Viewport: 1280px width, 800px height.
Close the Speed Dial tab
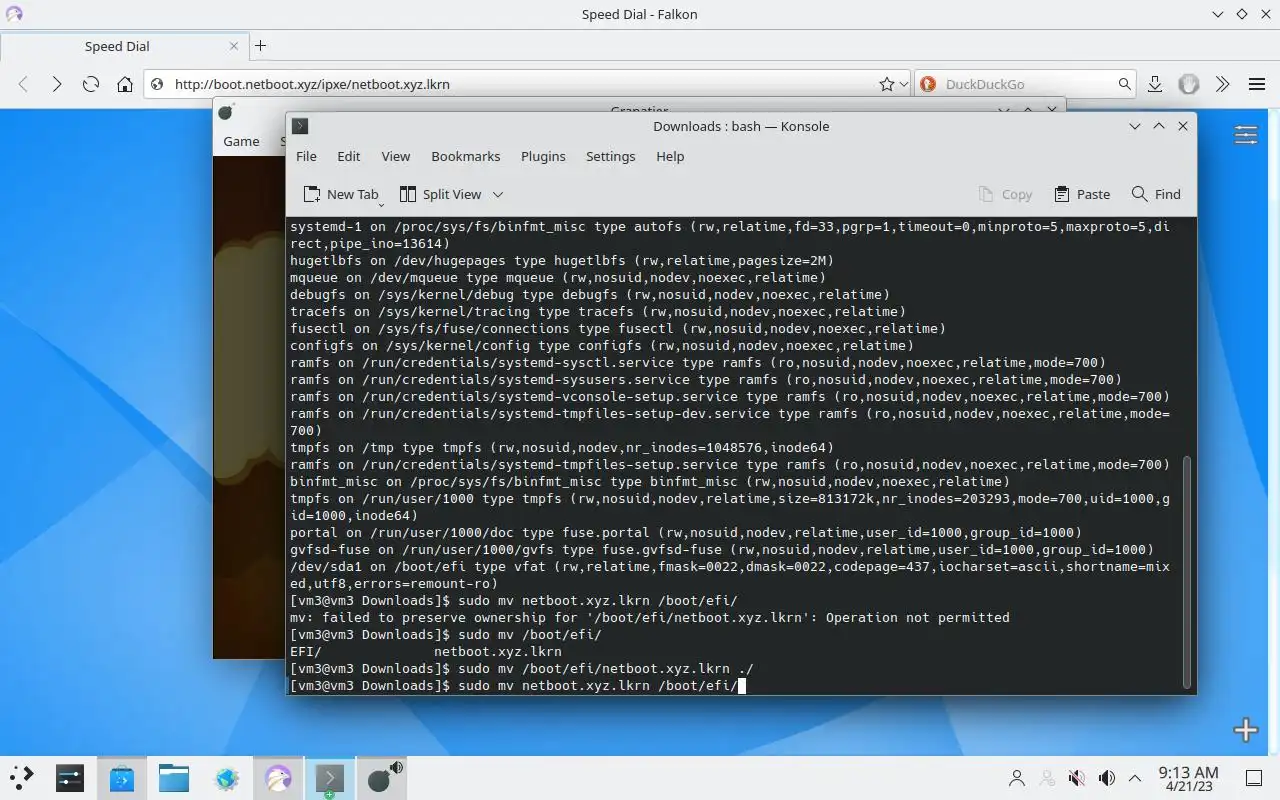[235, 46]
